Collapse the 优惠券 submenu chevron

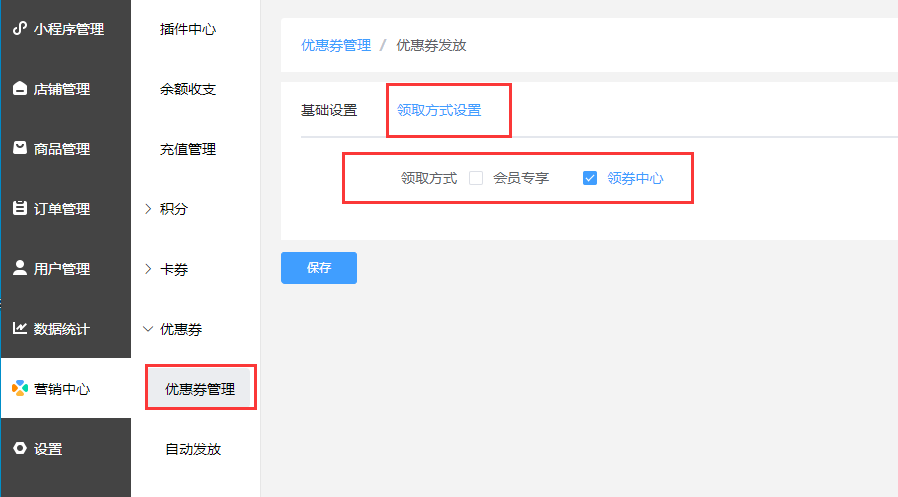click(x=148, y=329)
